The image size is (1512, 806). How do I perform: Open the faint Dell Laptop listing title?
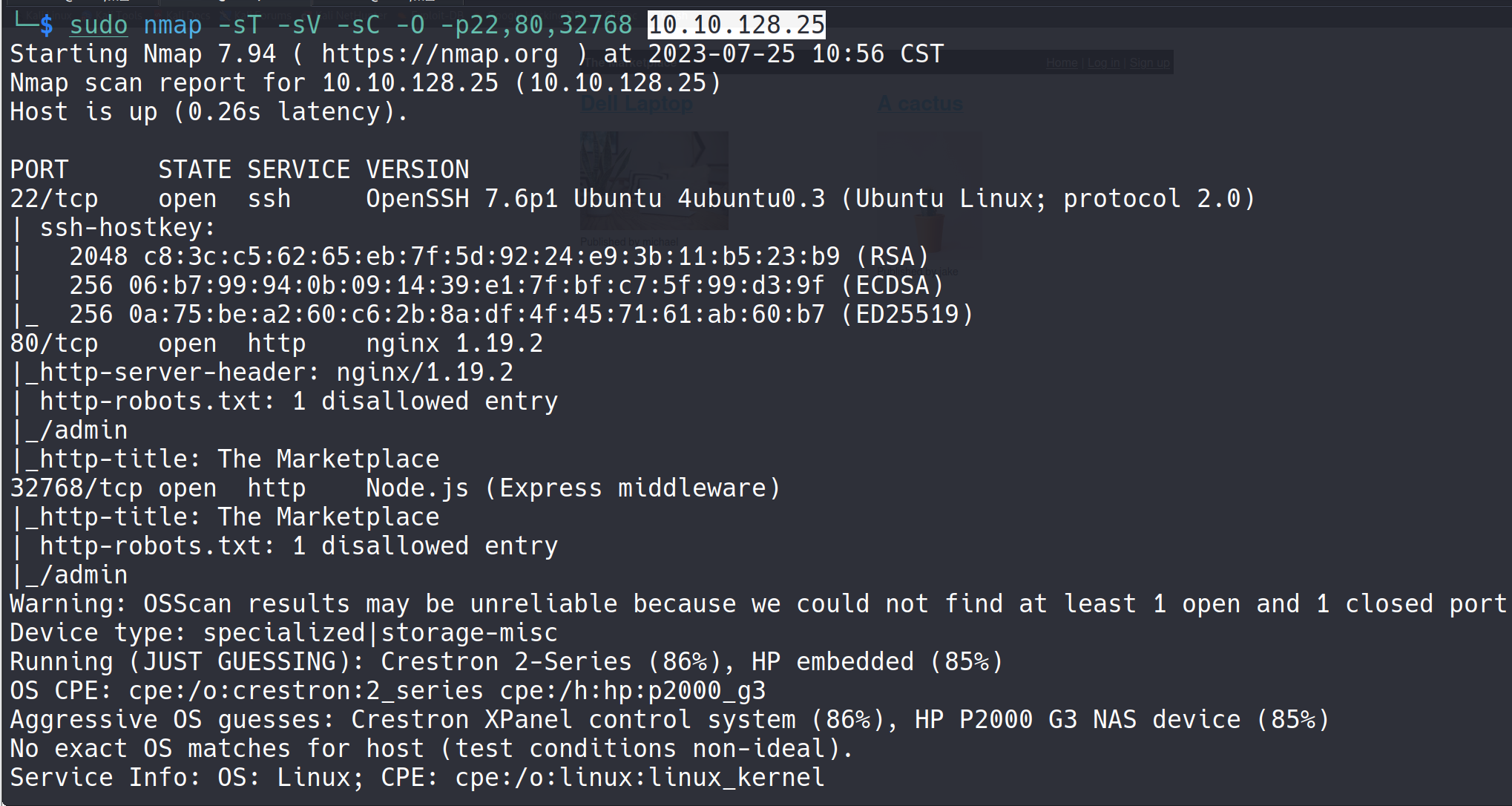click(637, 104)
